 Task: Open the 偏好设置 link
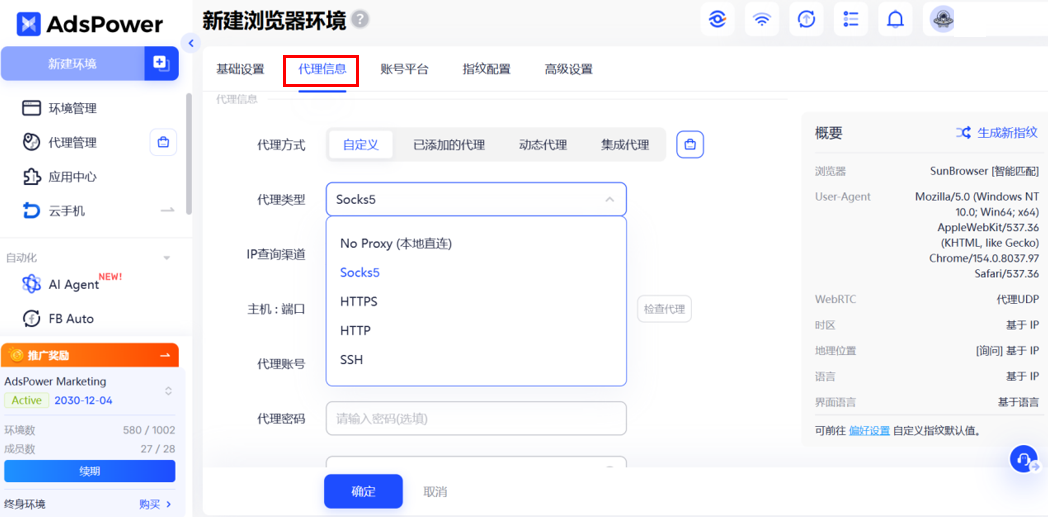point(869,431)
